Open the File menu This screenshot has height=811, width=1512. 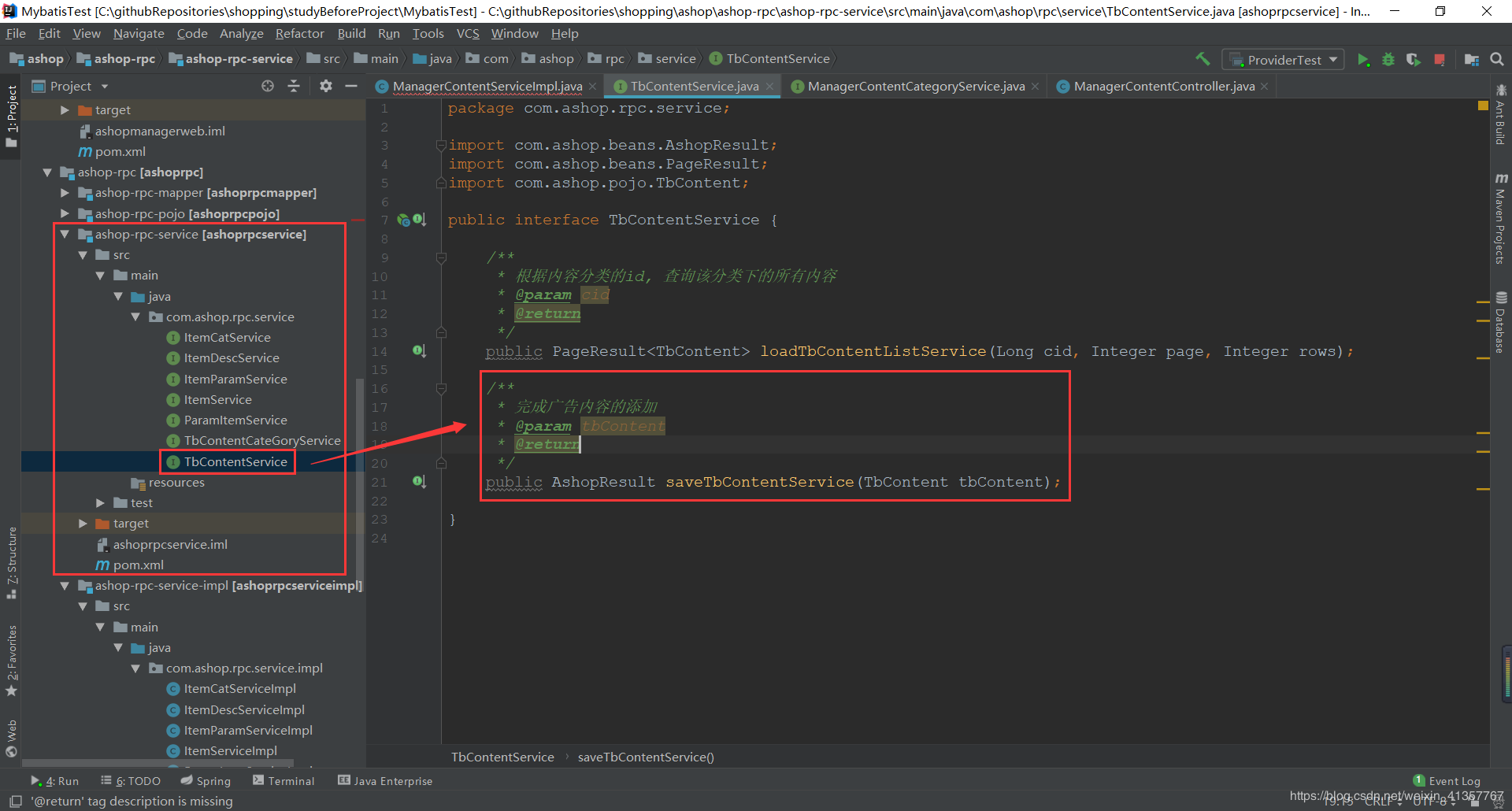16,33
